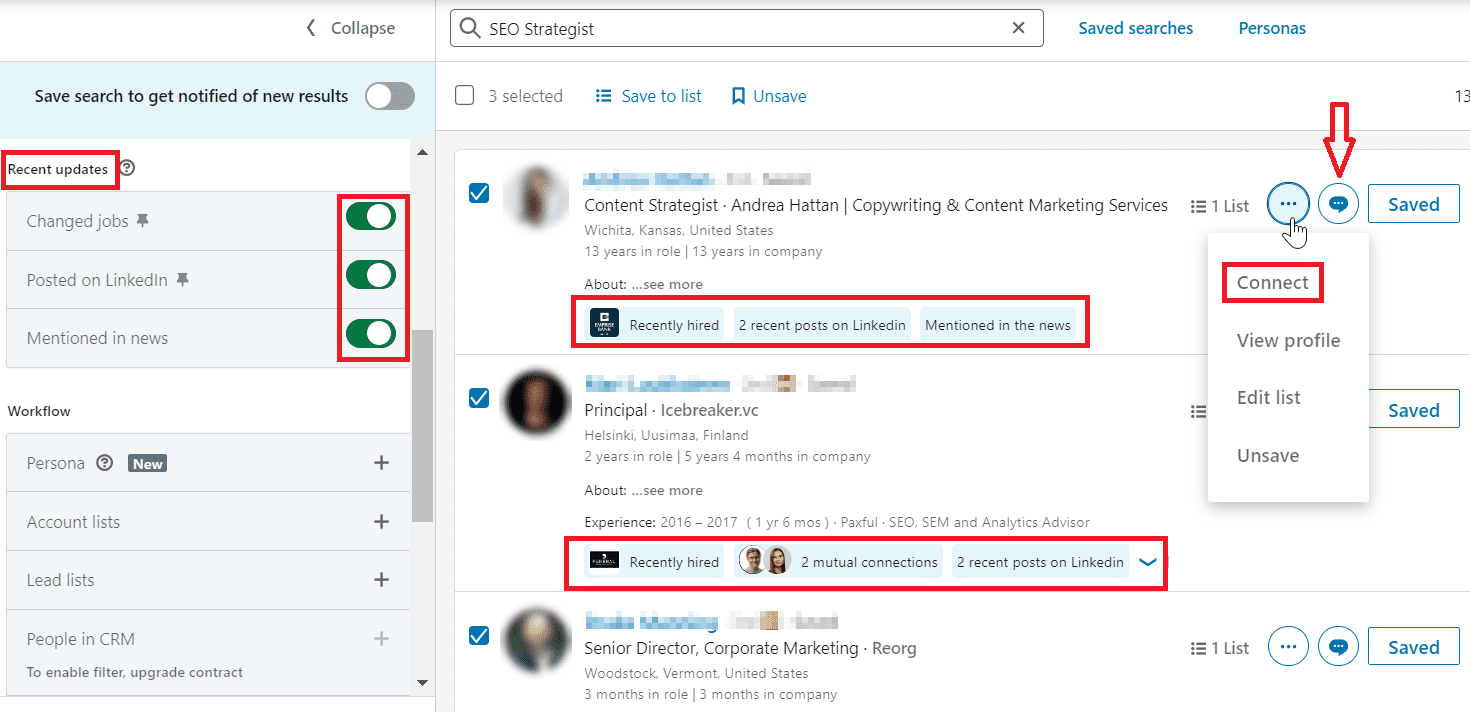Click the Unsave bookmark icon in toolbar
Screen dimensions: 1470x712
[738, 96]
